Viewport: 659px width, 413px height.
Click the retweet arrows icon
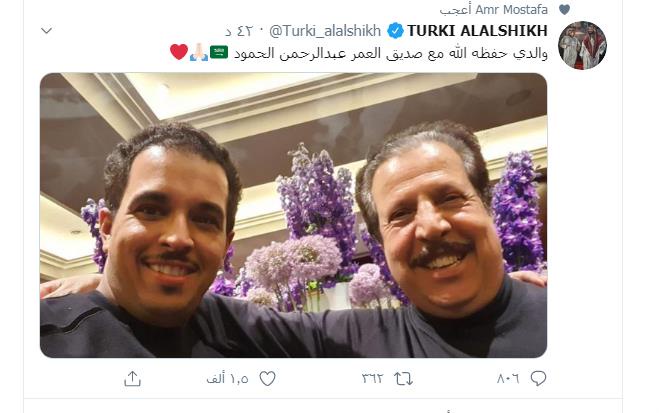point(403,379)
